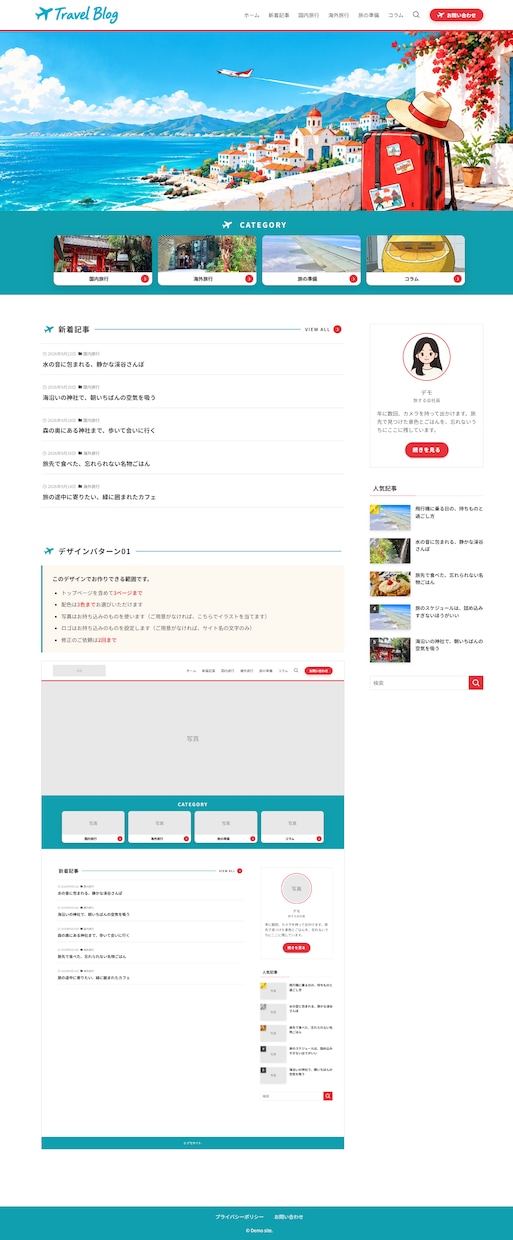The image size is (513, 1240).
Task: Click the red arrow icon beside VIEW ALL
Action: click(x=338, y=329)
